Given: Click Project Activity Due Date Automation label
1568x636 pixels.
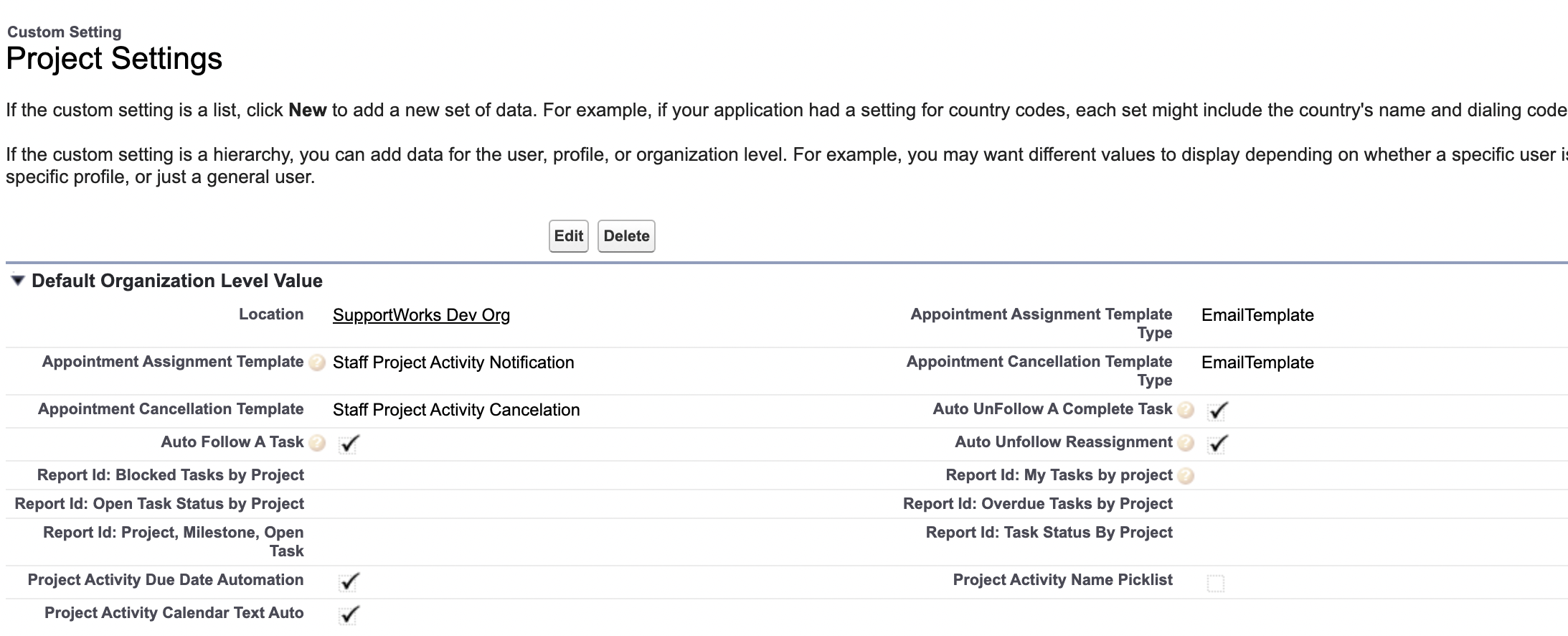Looking at the screenshot, I should click(x=166, y=580).
